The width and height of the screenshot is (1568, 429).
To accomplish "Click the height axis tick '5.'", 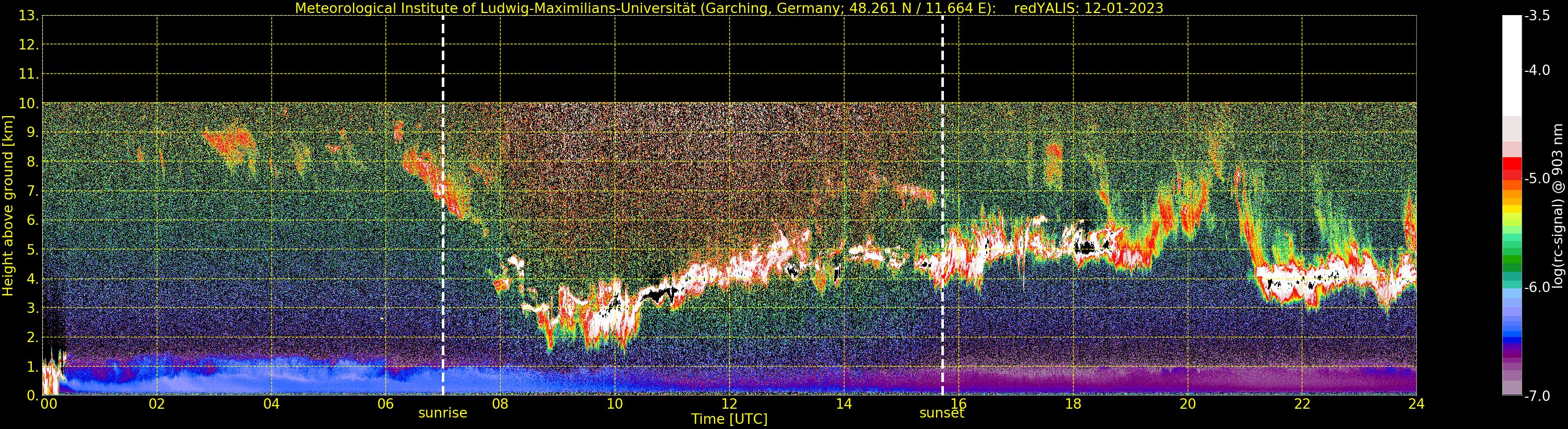I will click(32, 249).
